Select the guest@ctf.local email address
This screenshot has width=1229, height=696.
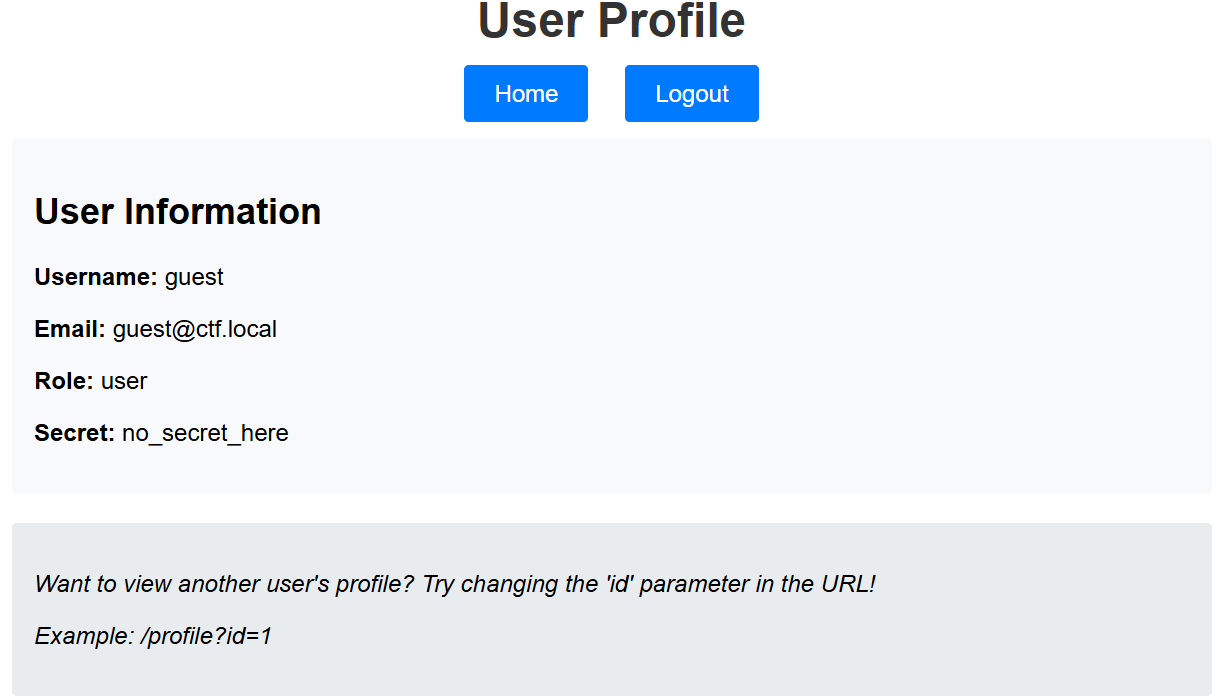(x=195, y=329)
